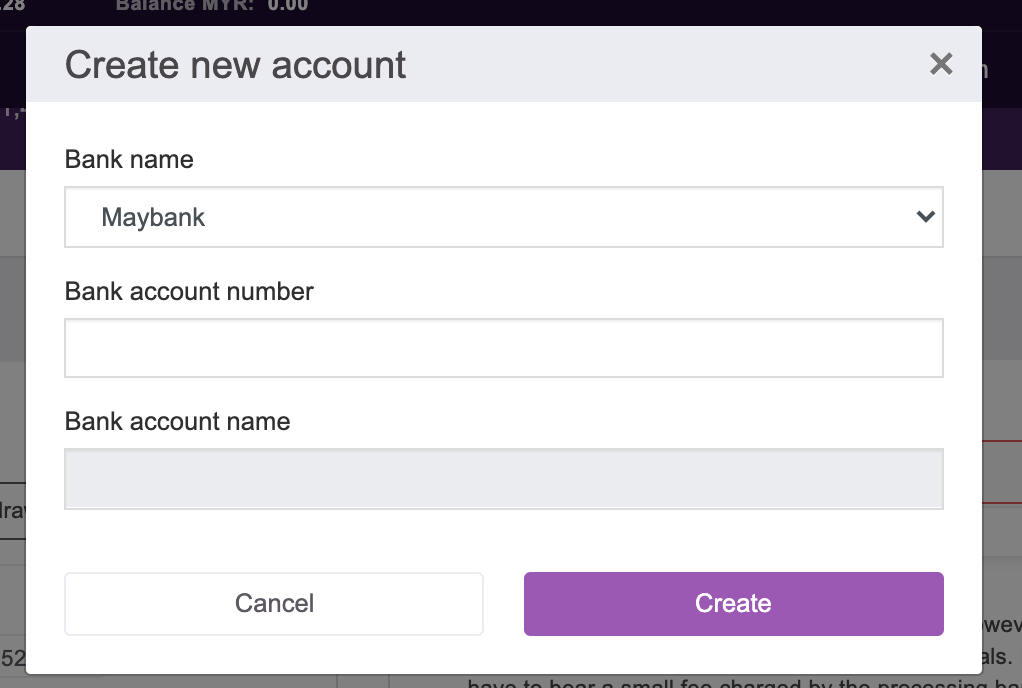The width and height of the screenshot is (1022, 688).
Task: Click the Balance MYR amount in header
Action: [287, 6]
